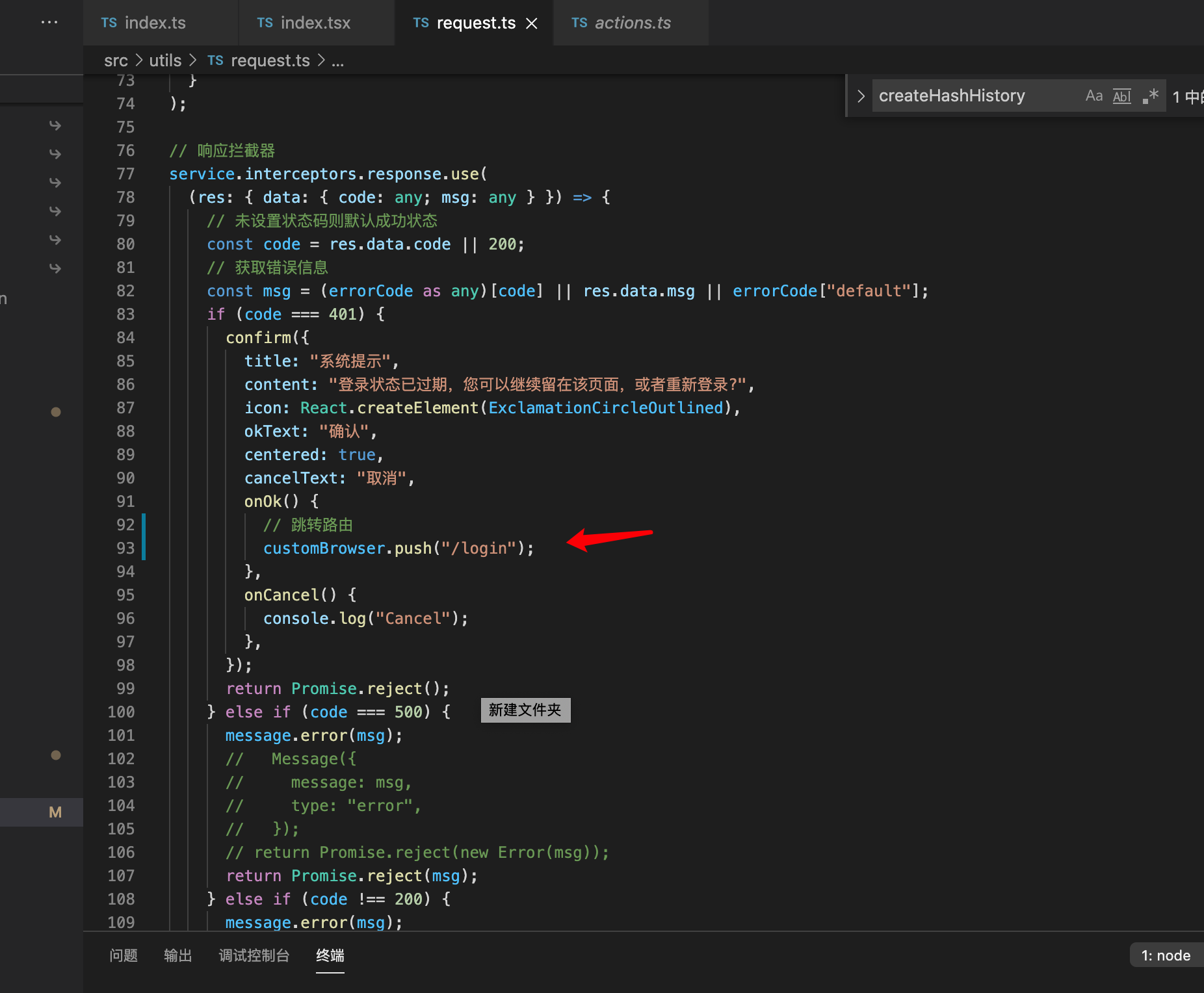Click "service" identifier on line 77
1204x993 pixels.
tap(202, 174)
